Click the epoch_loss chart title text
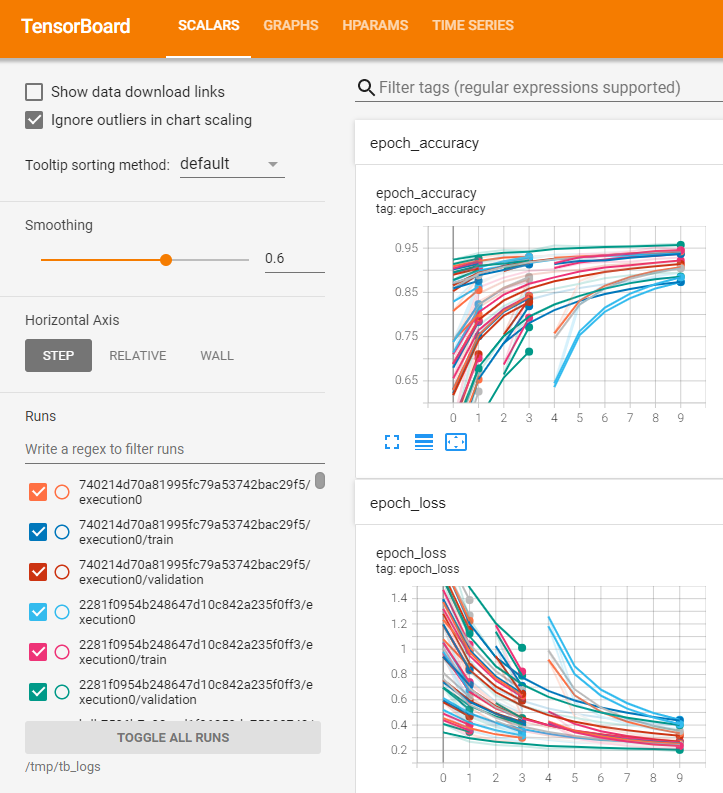723x793 pixels. pos(411,553)
